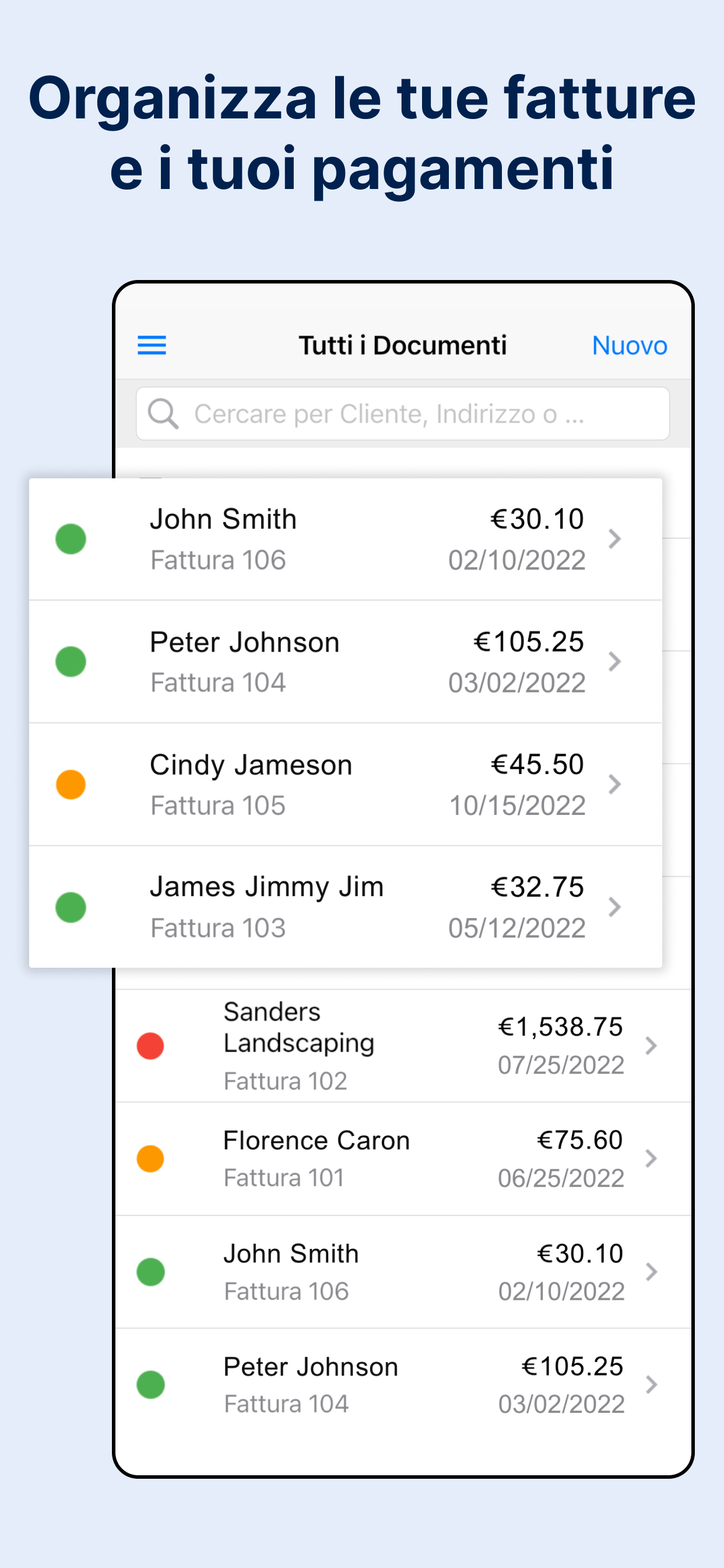Click orange status dot for Florence Caron
The width and height of the screenshot is (724, 1568).
click(x=150, y=1158)
